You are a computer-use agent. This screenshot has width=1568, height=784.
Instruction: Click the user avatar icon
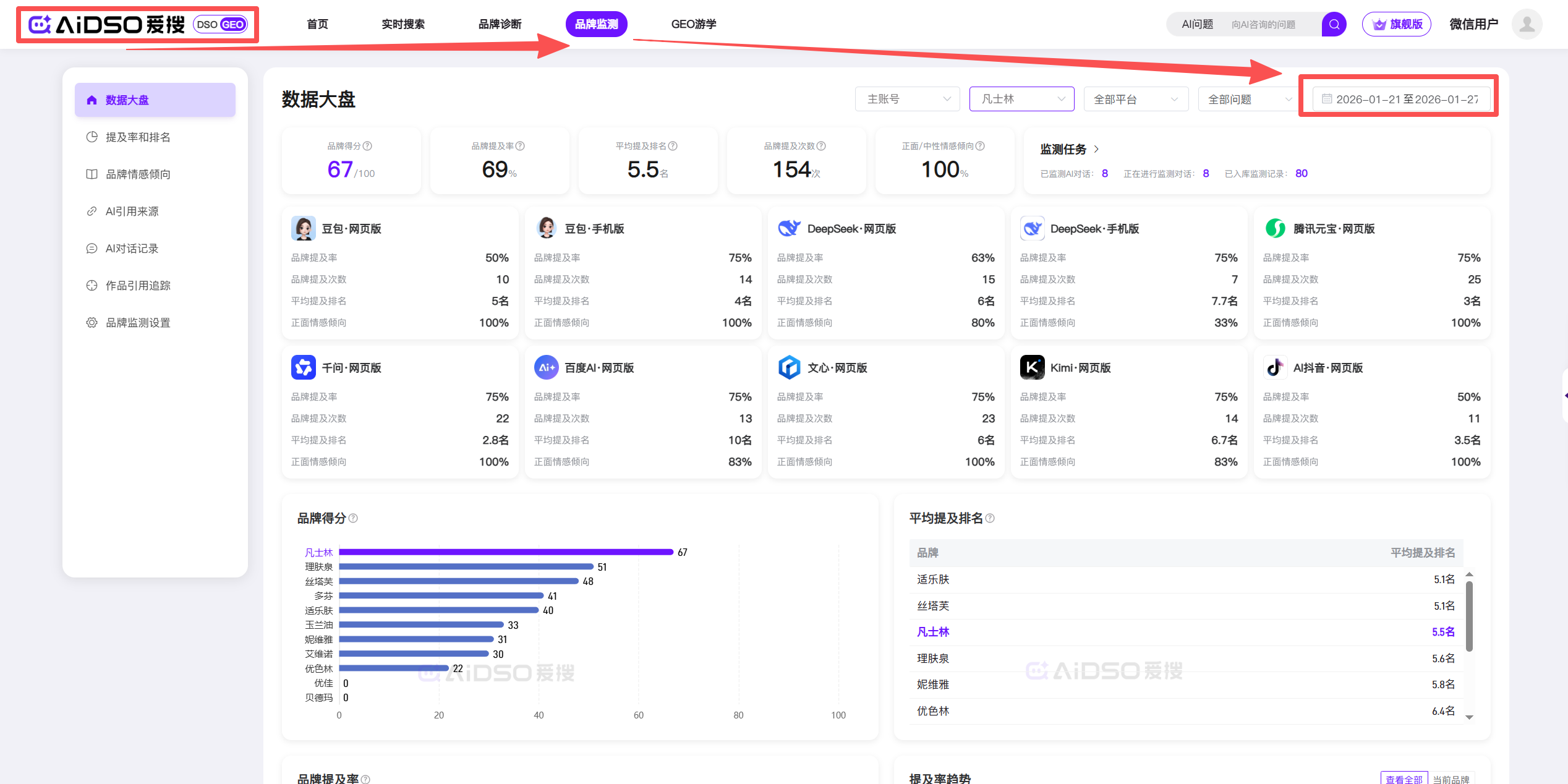(x=1527, y=24)
